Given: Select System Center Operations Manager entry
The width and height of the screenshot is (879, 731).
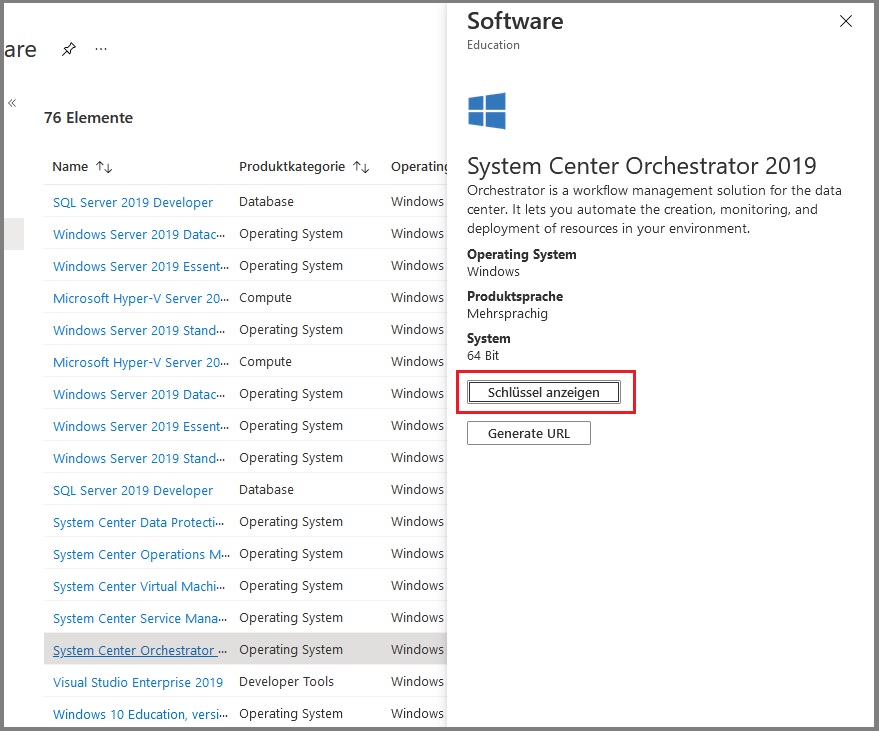Looking at the screenshot, I should [140, 554].
